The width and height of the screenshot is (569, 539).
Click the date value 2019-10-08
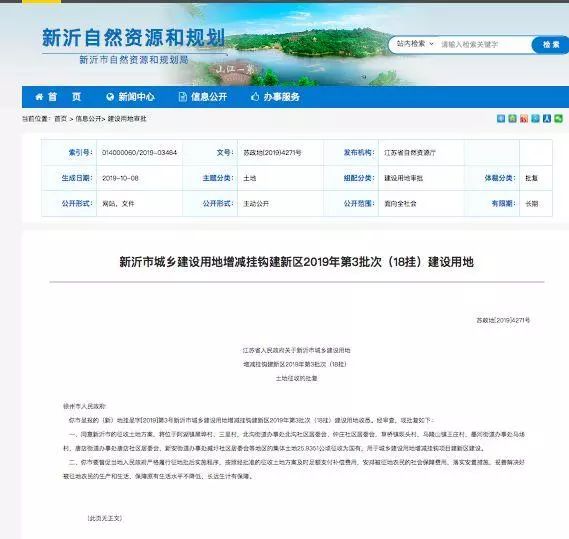[x=120, y=178]
